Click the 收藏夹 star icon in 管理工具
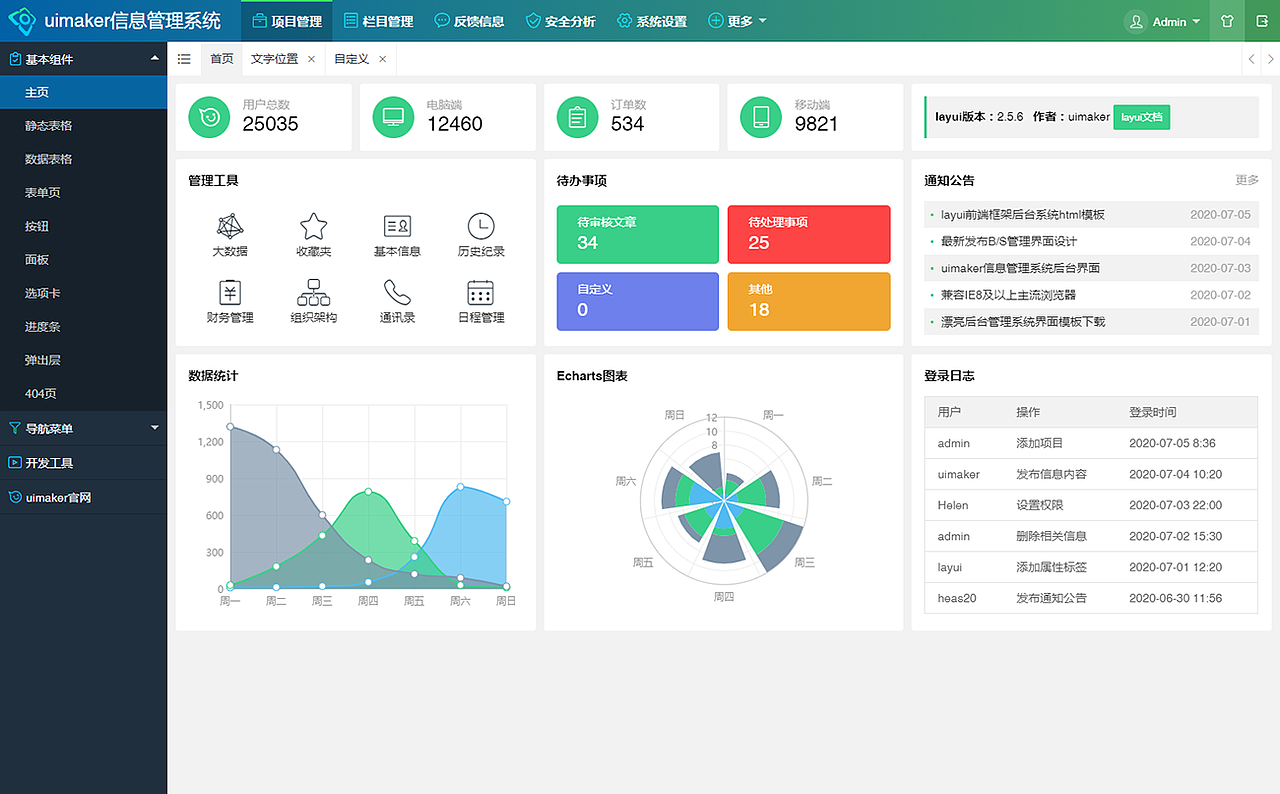The width and height of the screenshot is (1280, 794). [313, 229]
